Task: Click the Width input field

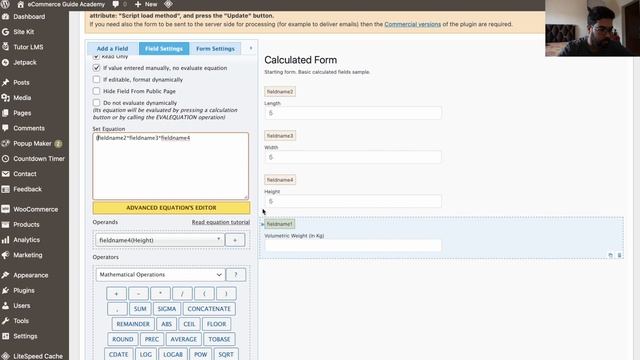Action: [x=353, y=157]
